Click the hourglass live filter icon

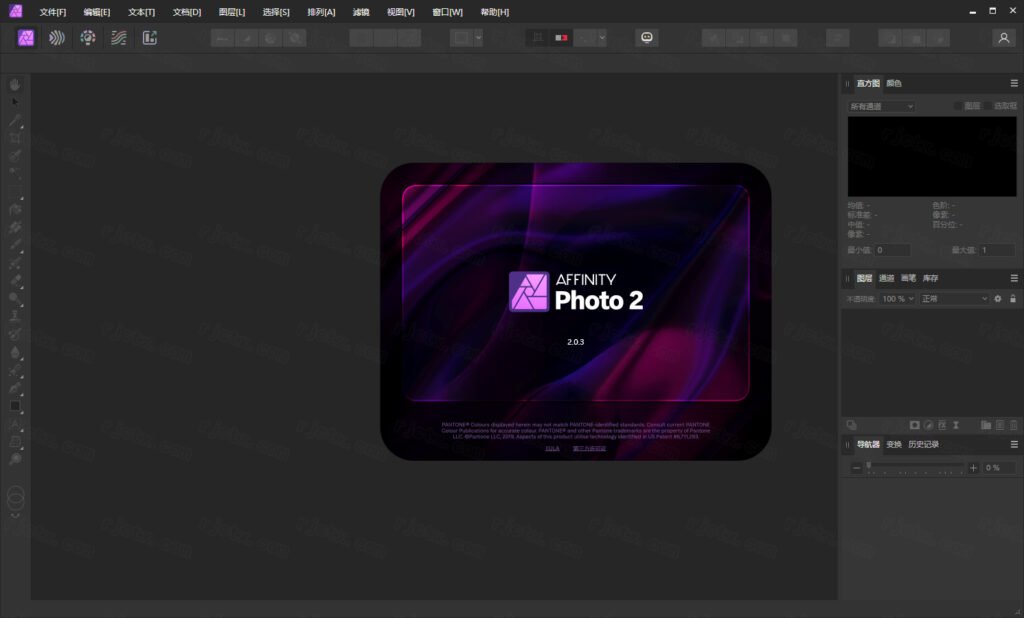[956, 425]
